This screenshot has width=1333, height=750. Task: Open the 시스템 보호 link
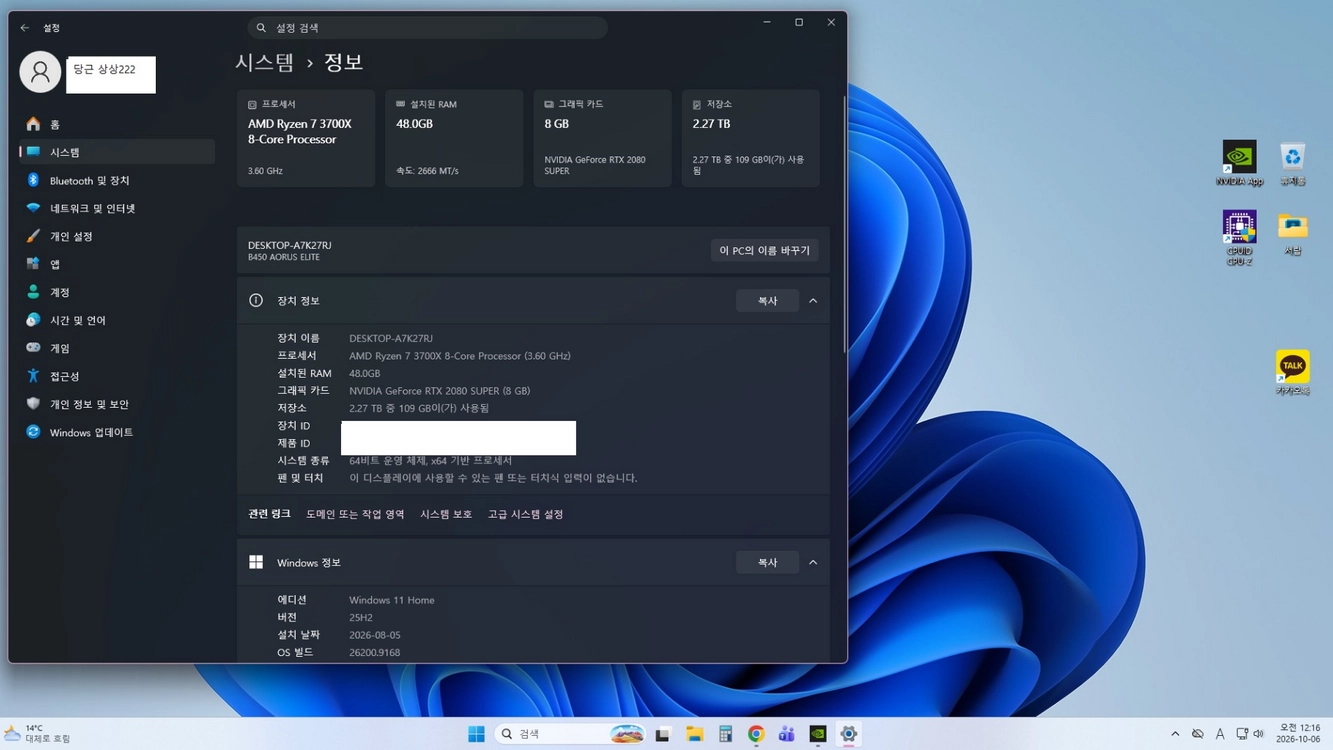point(446,514)
